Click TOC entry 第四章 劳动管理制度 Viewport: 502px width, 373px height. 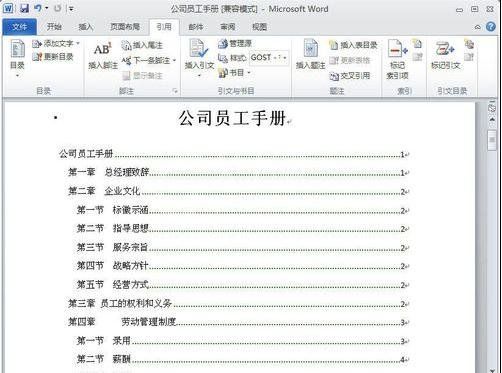(239, 322)
